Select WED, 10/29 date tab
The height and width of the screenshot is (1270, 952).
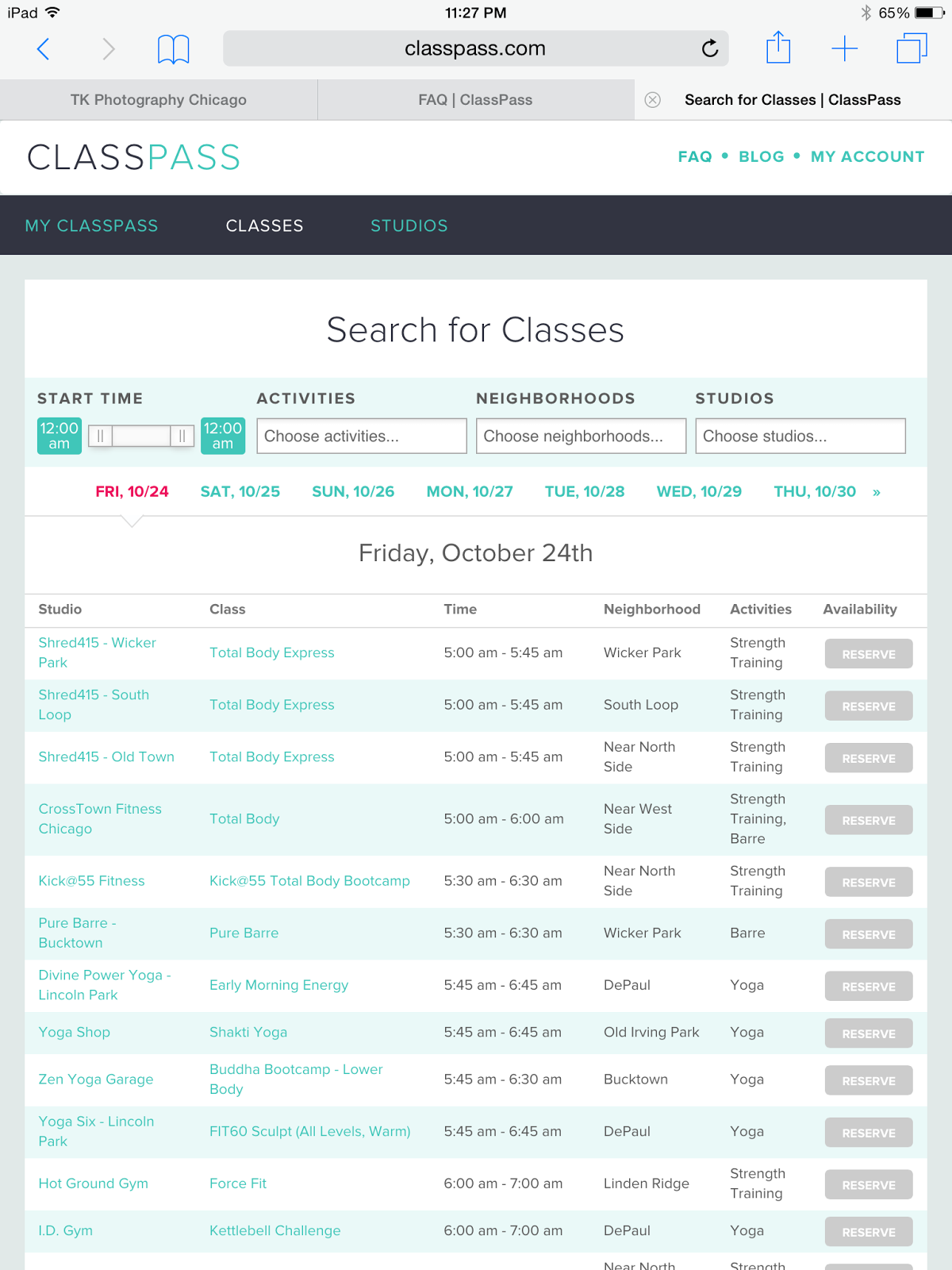click(699, 491)
